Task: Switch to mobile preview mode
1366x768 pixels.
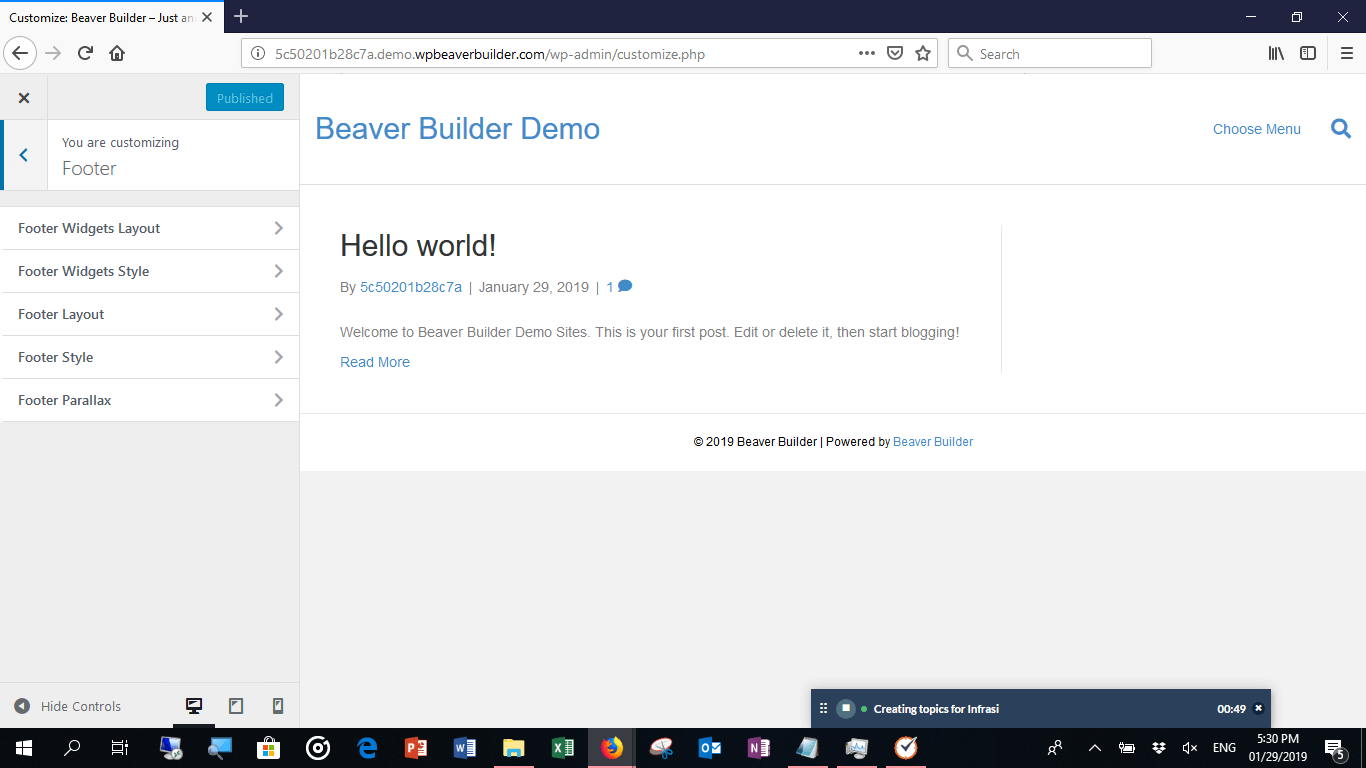Action: point(276,705)
